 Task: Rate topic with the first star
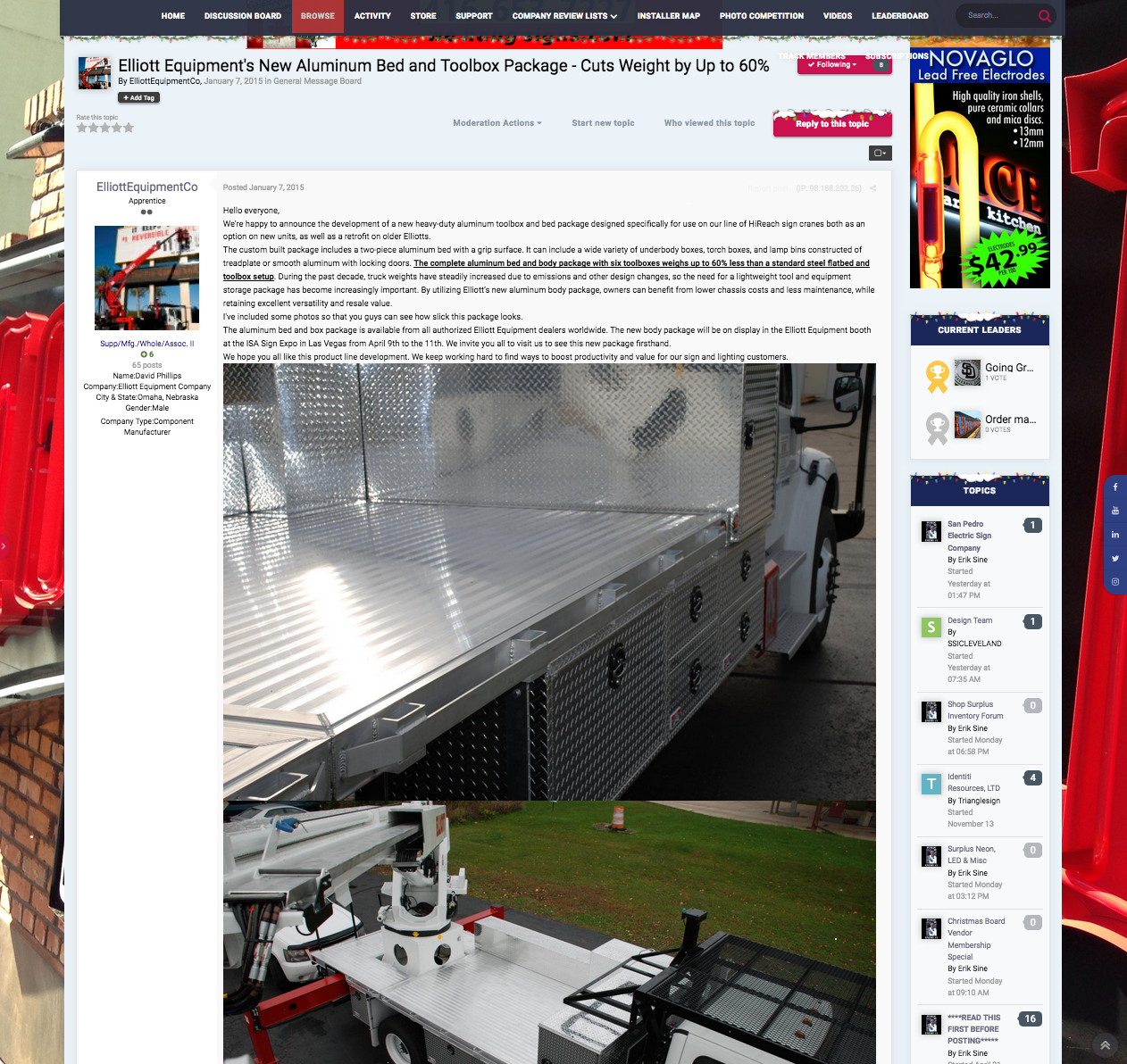[x=81, y=128]
